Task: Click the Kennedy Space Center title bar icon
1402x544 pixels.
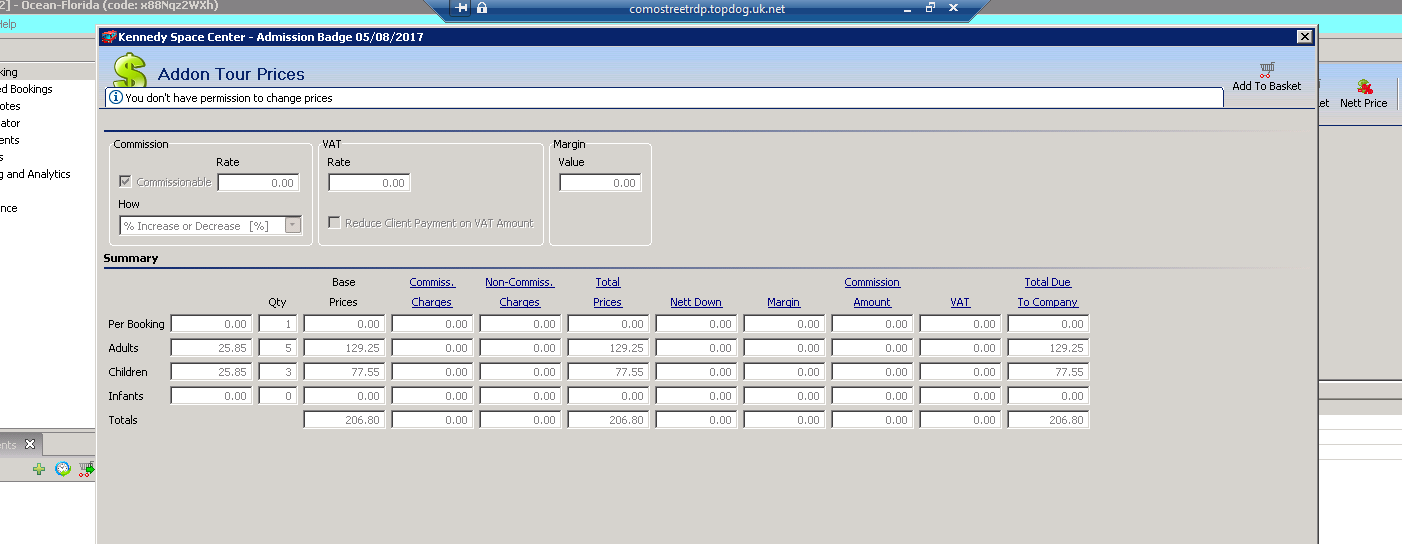Action: (109, 37)
